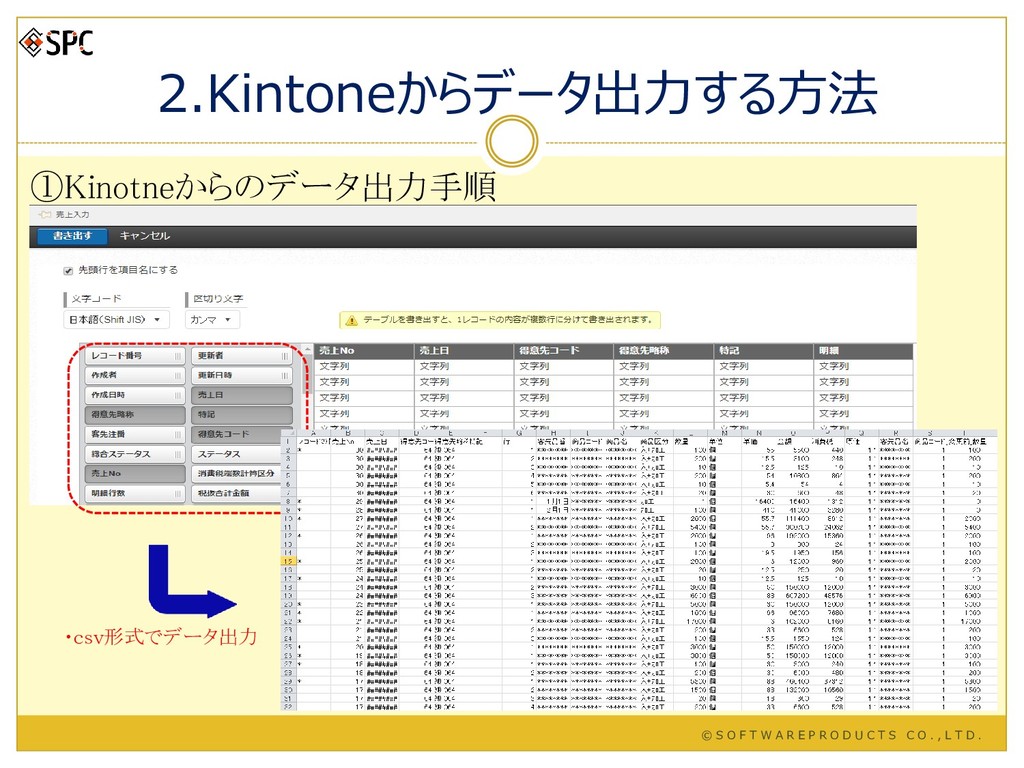This screenshot has height=768, width=1024.
Task: Click first 文字列 cell under 売上日
Action: click(x=464, y=366)
